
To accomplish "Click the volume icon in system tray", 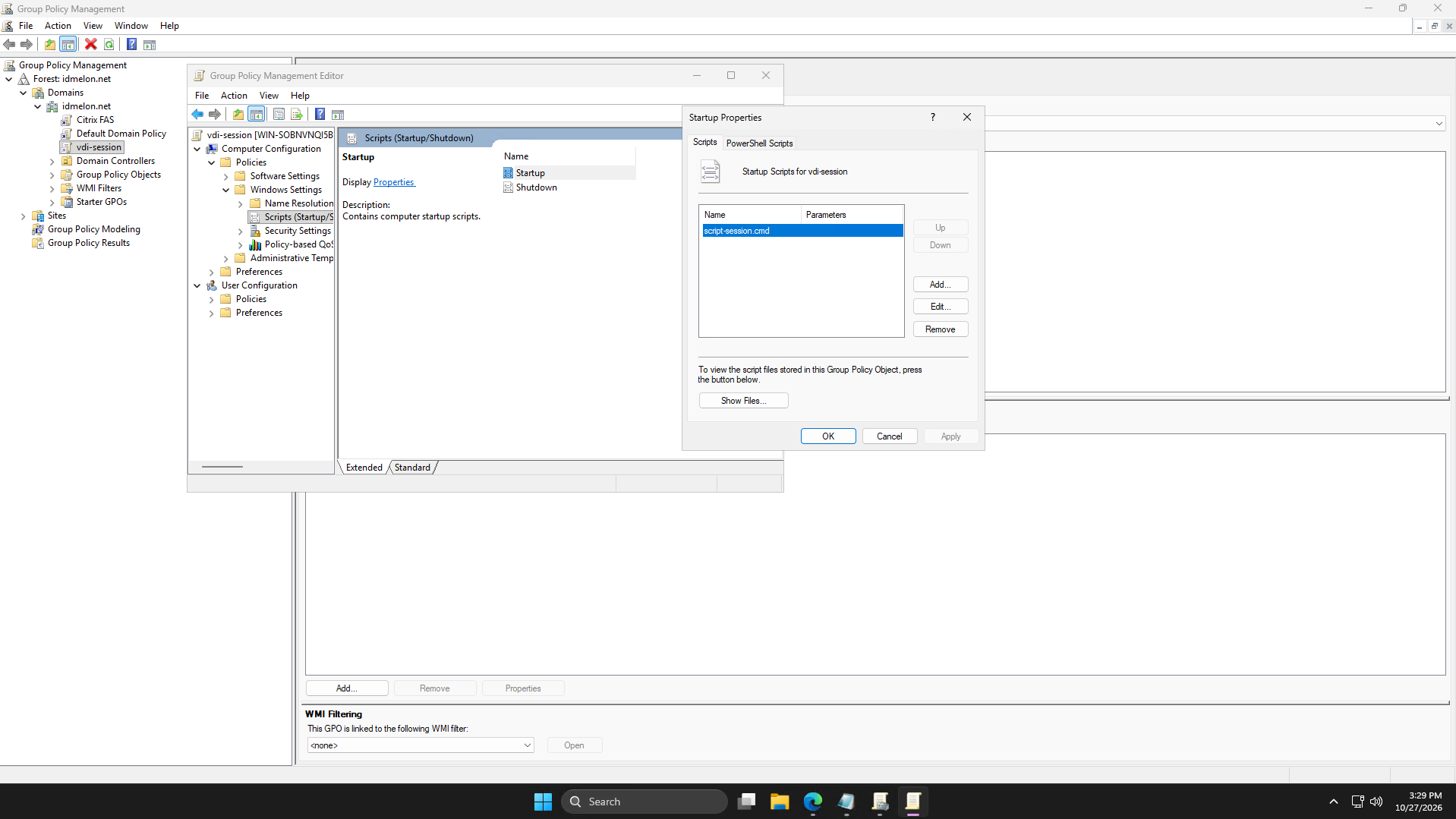I will pyautogui.click(x=1376, y=802).
